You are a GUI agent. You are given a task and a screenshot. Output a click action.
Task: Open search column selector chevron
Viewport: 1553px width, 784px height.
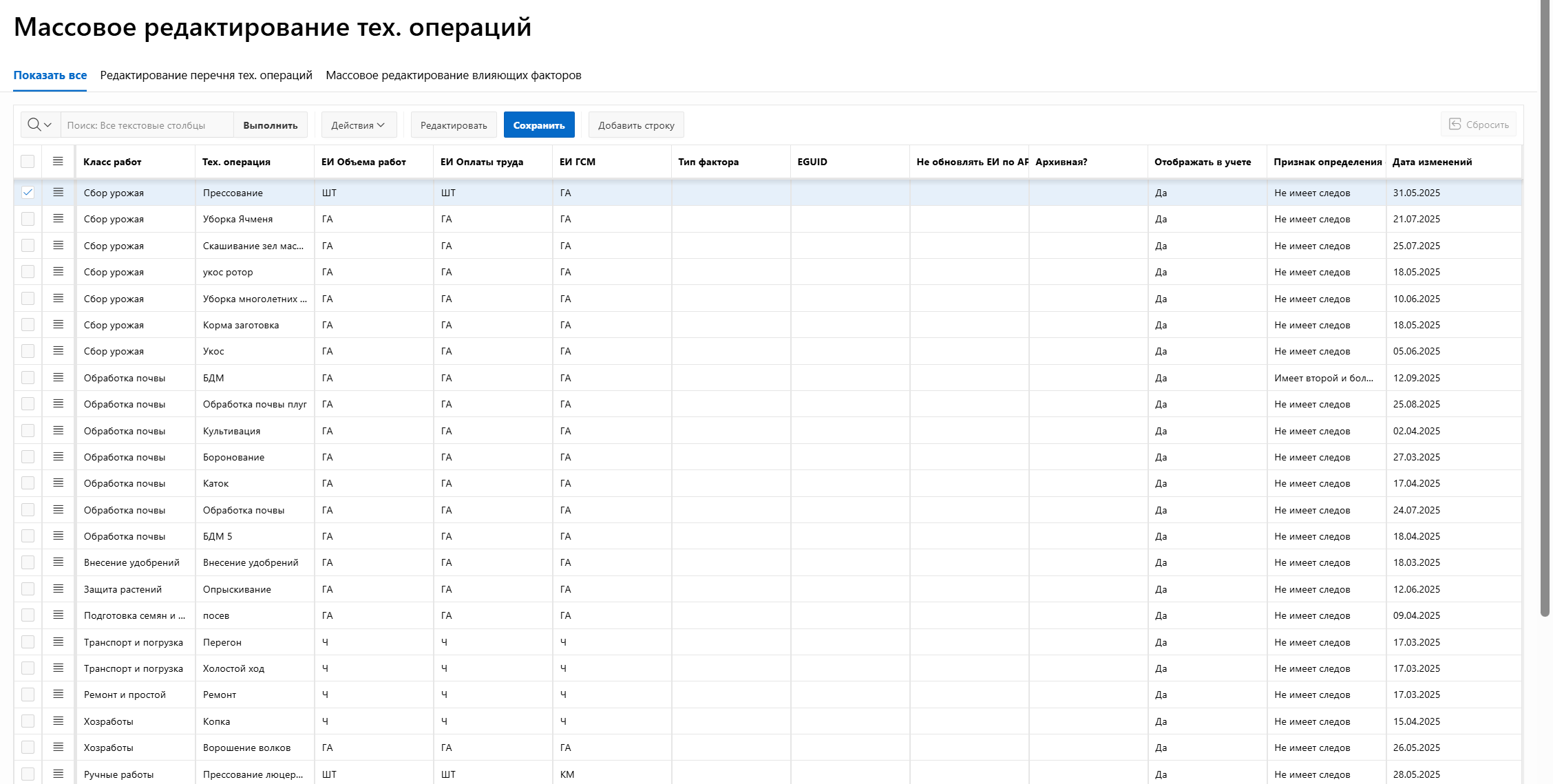click(x=48, y=125)
